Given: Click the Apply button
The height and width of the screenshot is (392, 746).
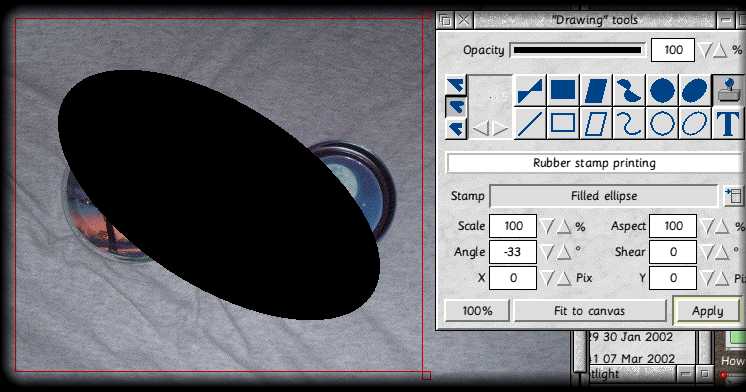Looking at the screenshot, I should tap(707, 311).
